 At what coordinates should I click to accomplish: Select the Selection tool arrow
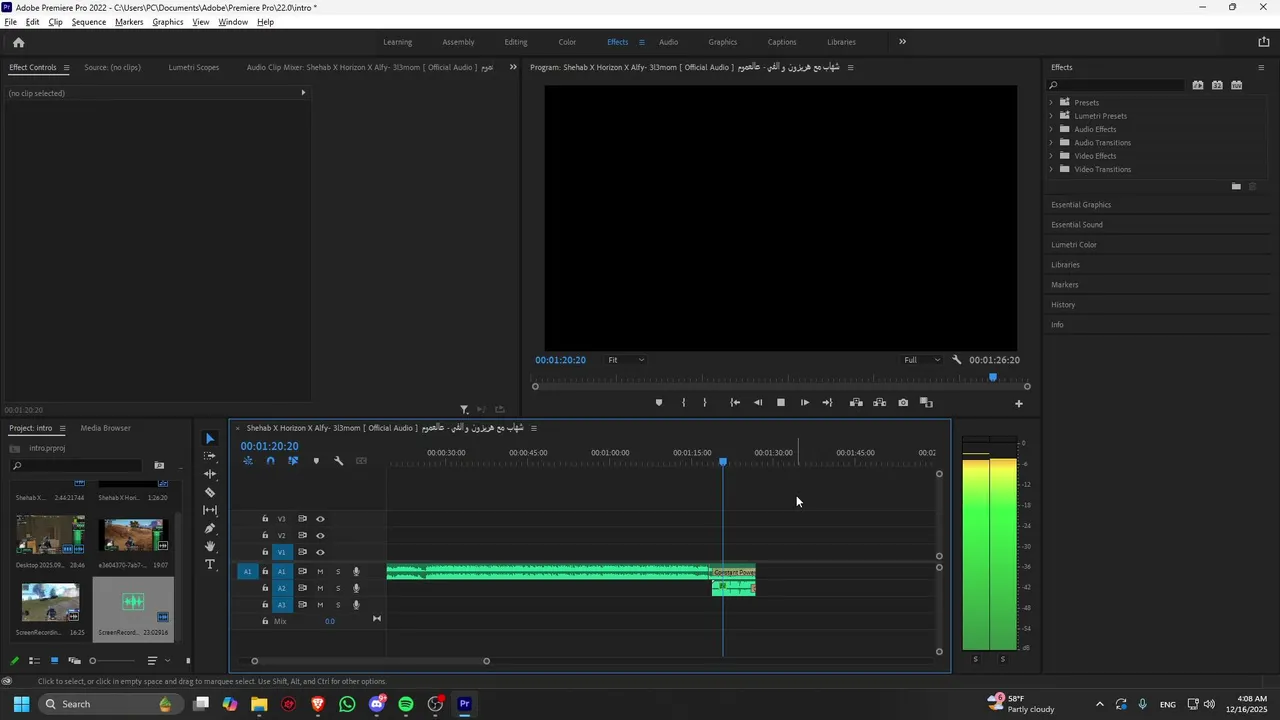(x=210, y=439)
